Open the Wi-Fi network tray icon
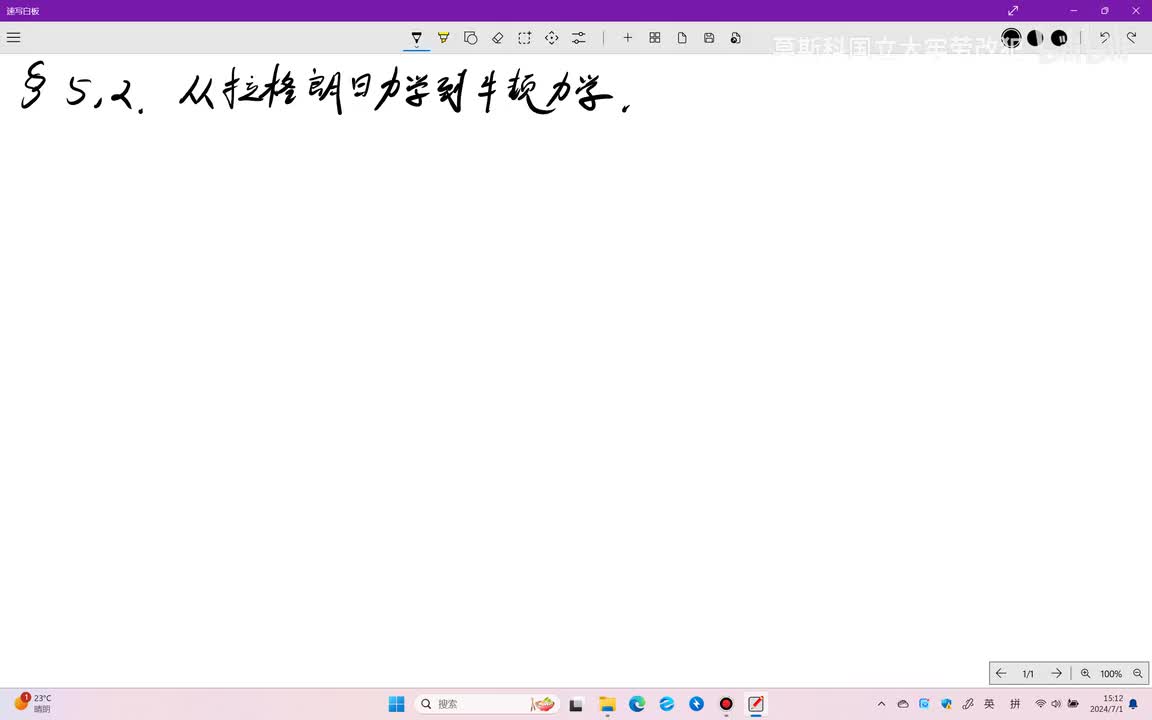1152x720 pixels. 1040,704
